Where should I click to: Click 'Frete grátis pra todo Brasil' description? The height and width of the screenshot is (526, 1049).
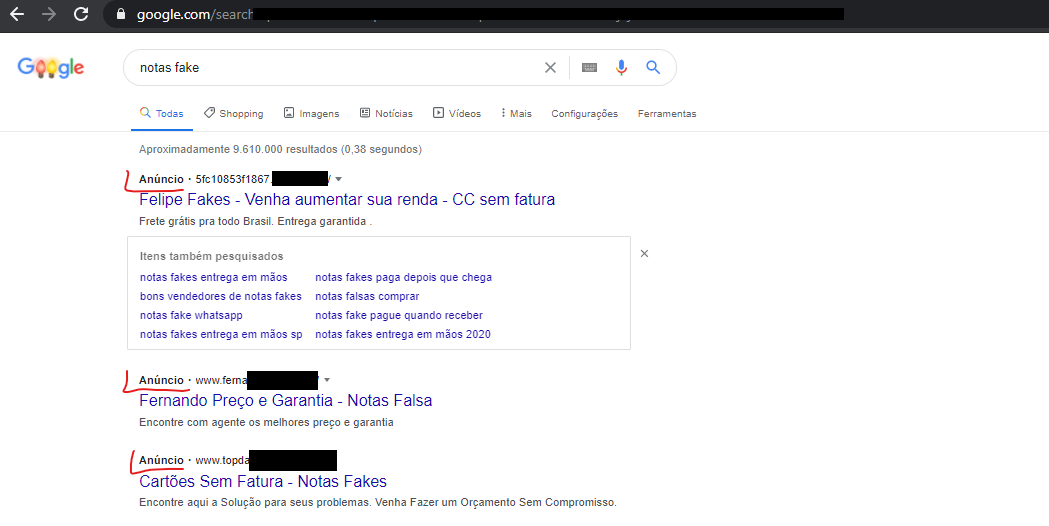click(256, 222)
